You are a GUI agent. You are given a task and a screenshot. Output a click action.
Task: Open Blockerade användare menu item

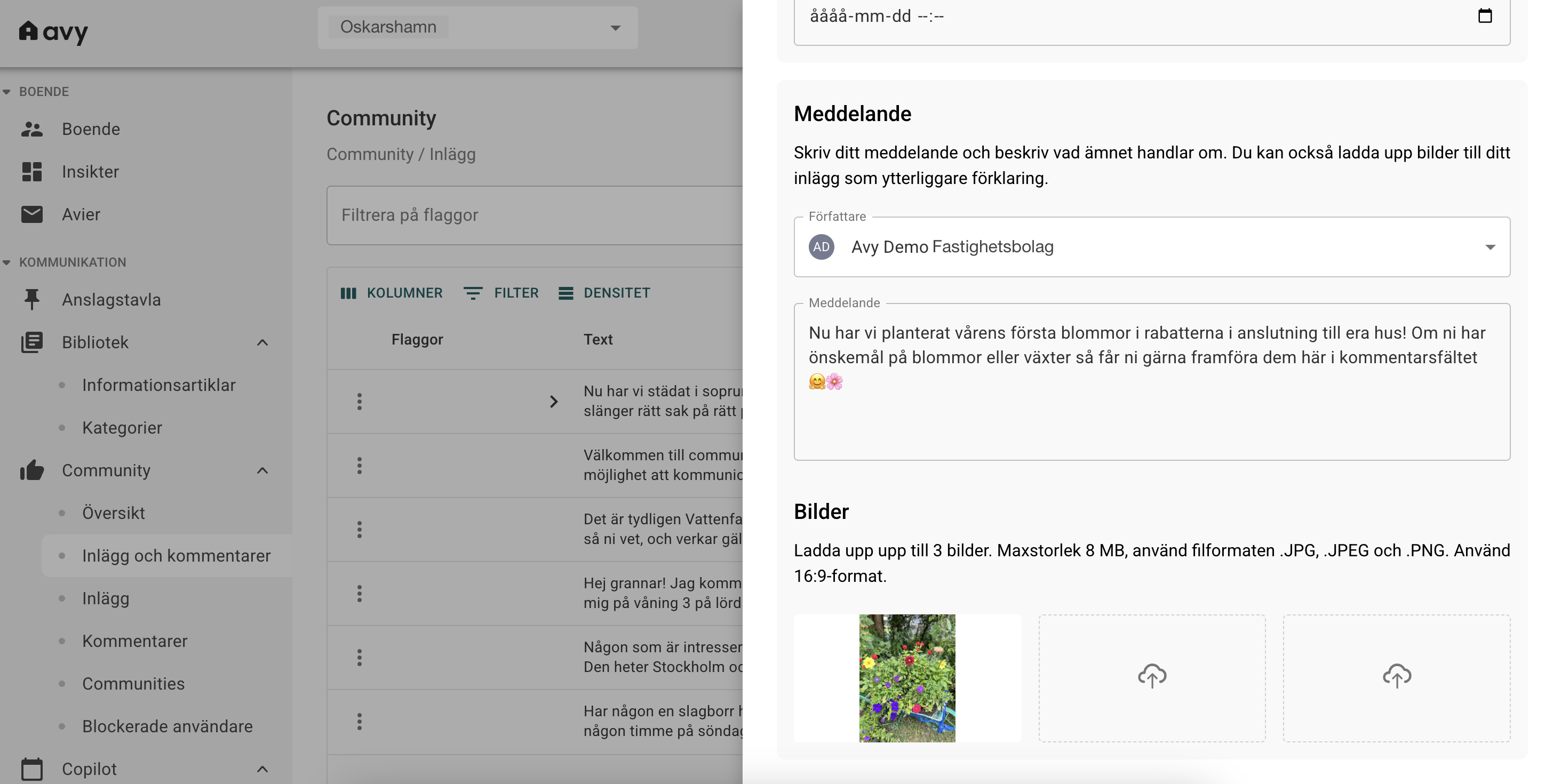pos(168,726)
